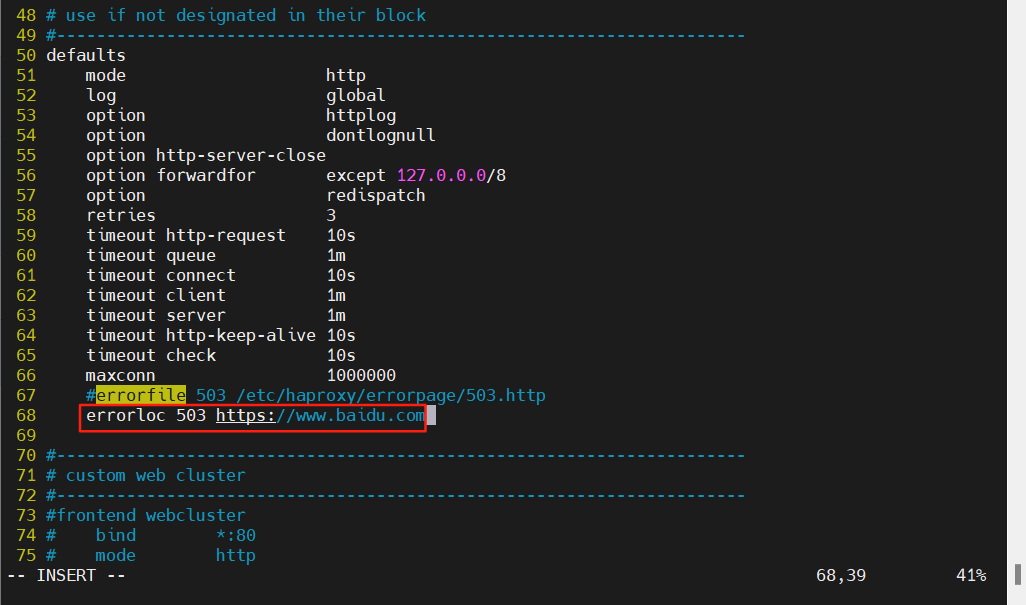The width and height of the screenshot is (1026, 605).
Task: Click 'http-request' on line 59
Action: click(225, 235)
